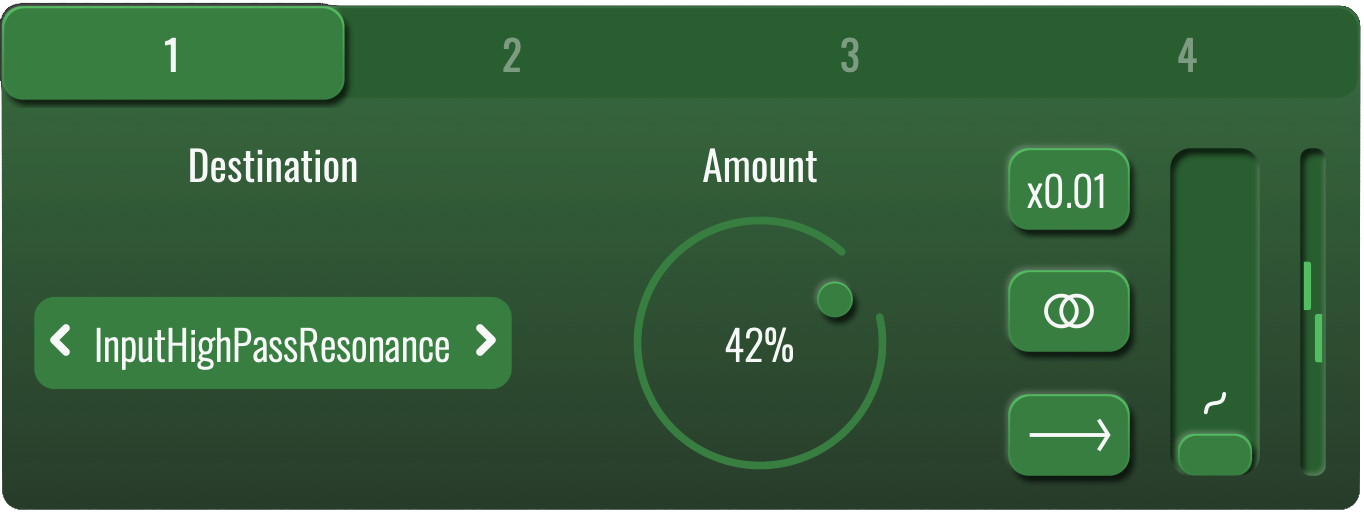Click the lower green segment in level meter

[1319, 338]
